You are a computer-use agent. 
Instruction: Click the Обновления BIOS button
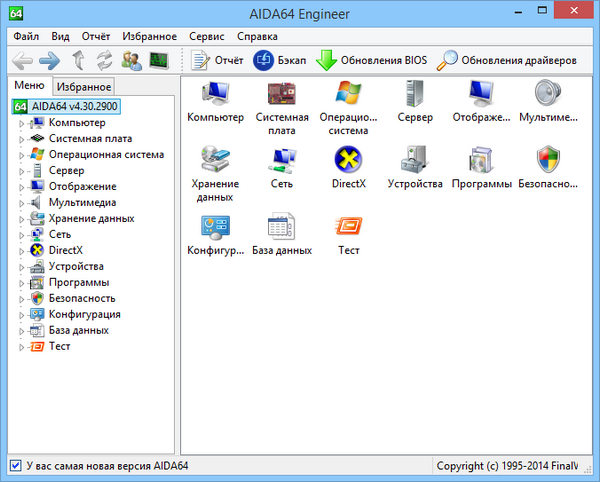(371, 60)
